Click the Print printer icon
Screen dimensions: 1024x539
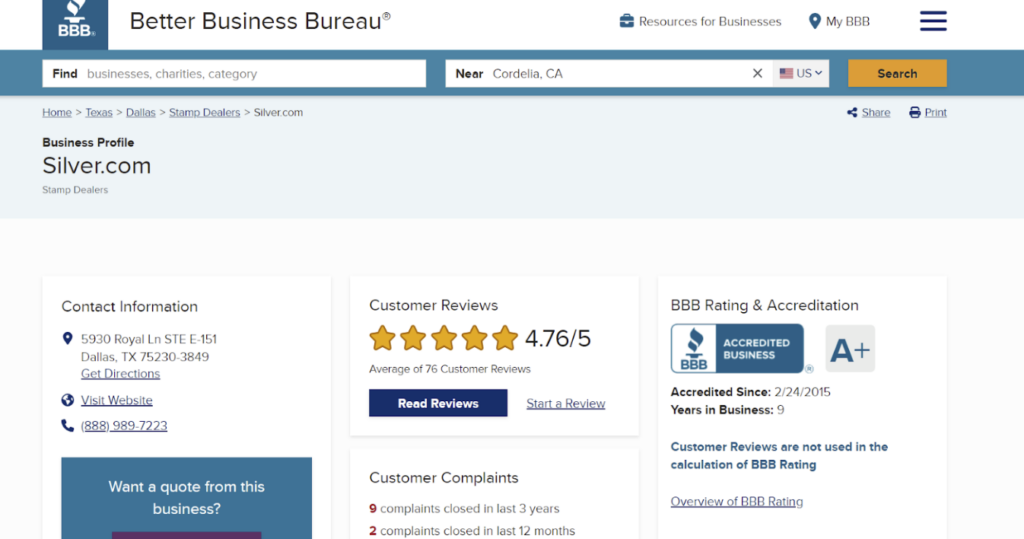[x=915, y=112]
